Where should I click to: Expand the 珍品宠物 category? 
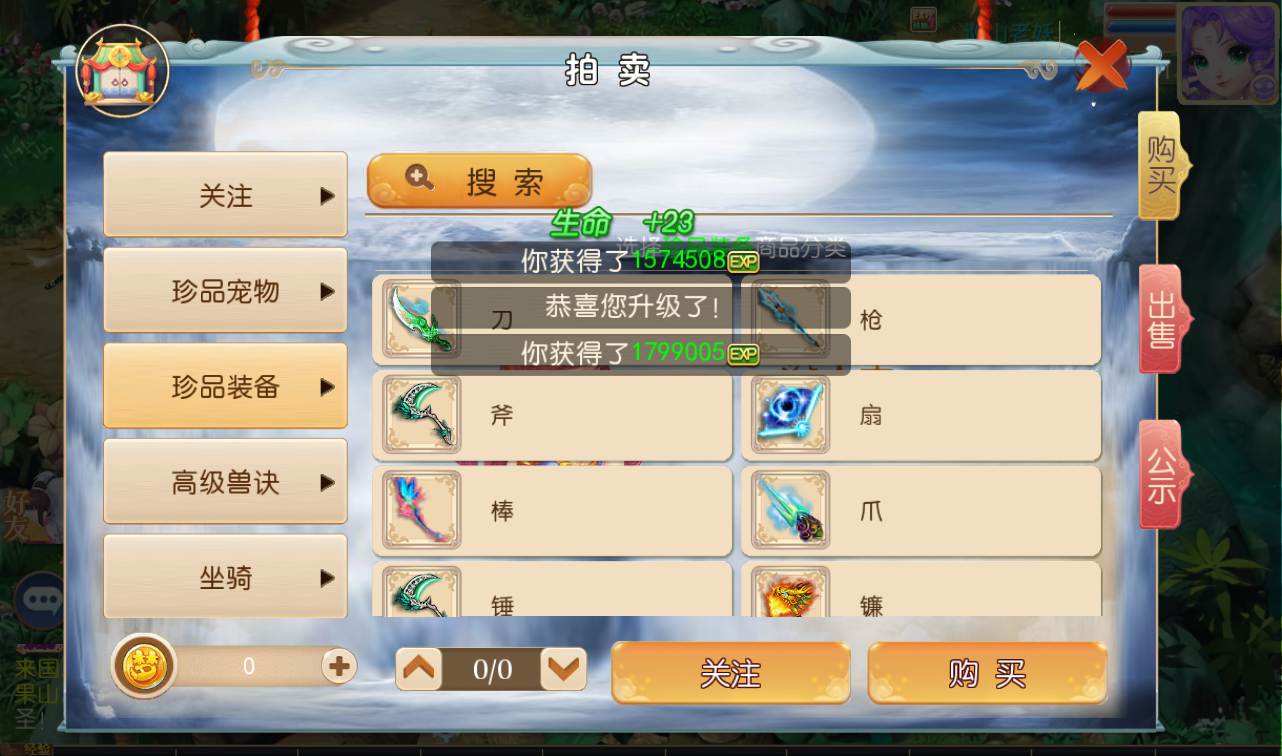coord(225,291)
